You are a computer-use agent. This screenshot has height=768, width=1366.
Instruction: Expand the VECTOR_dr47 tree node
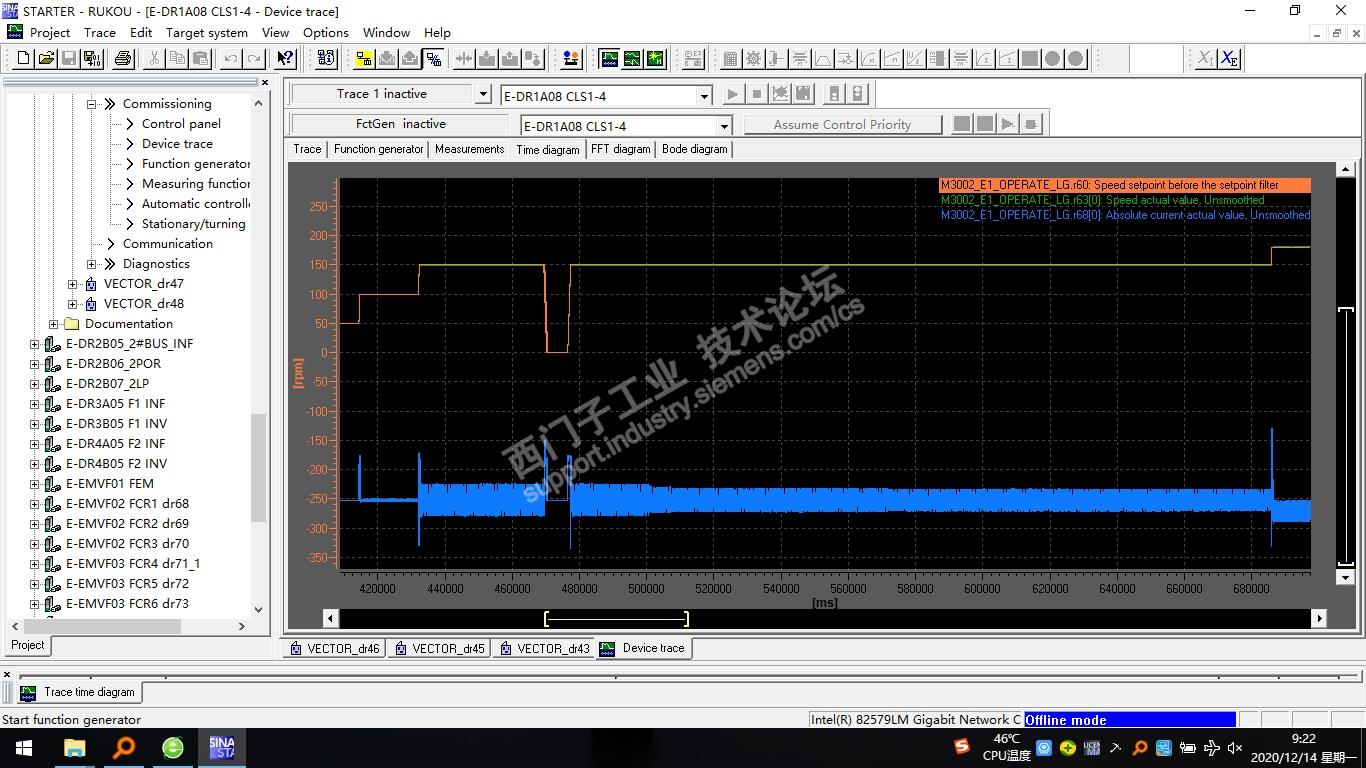coord(72,284)
